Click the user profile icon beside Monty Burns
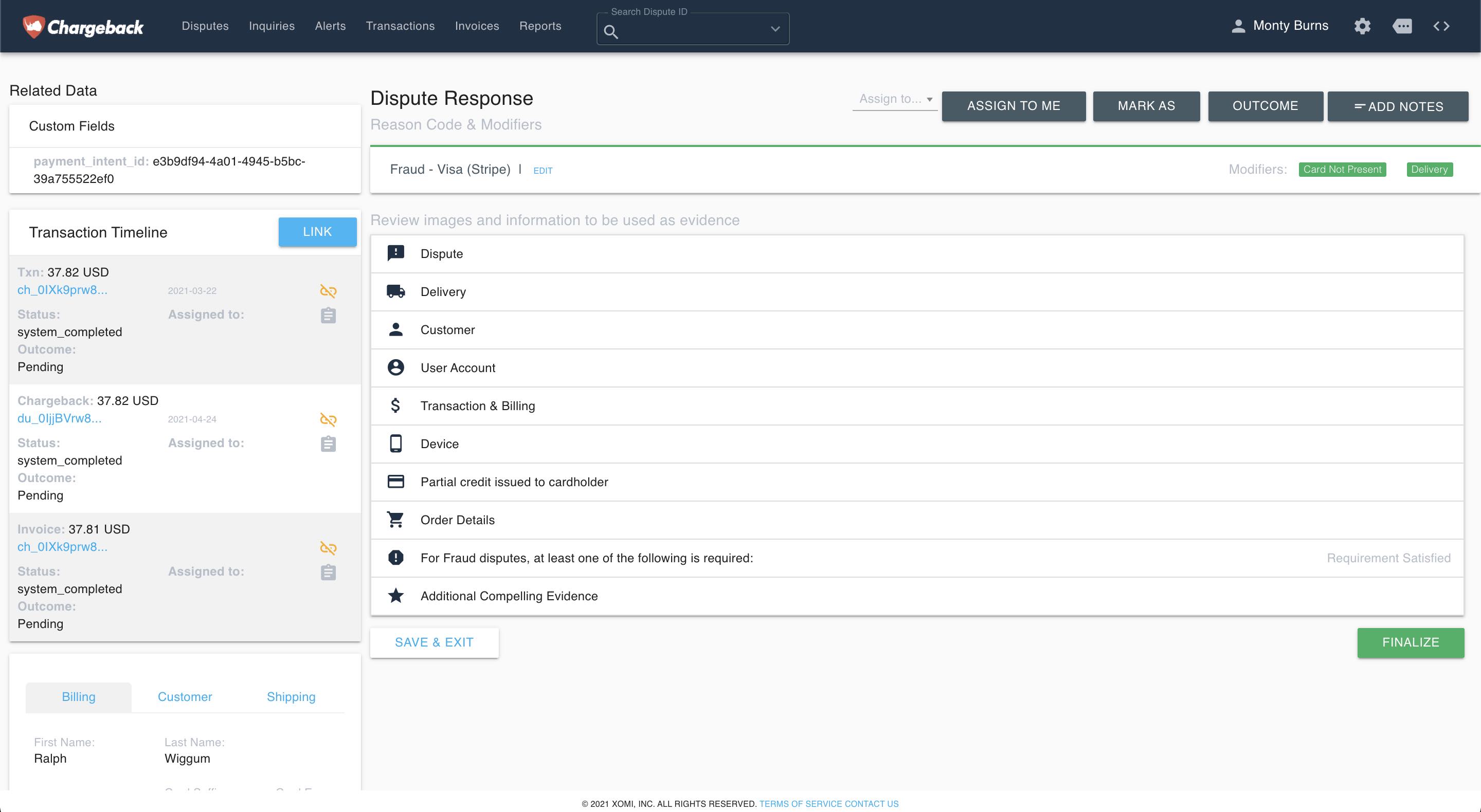The image size is (1481, 812). point(1238,26)
